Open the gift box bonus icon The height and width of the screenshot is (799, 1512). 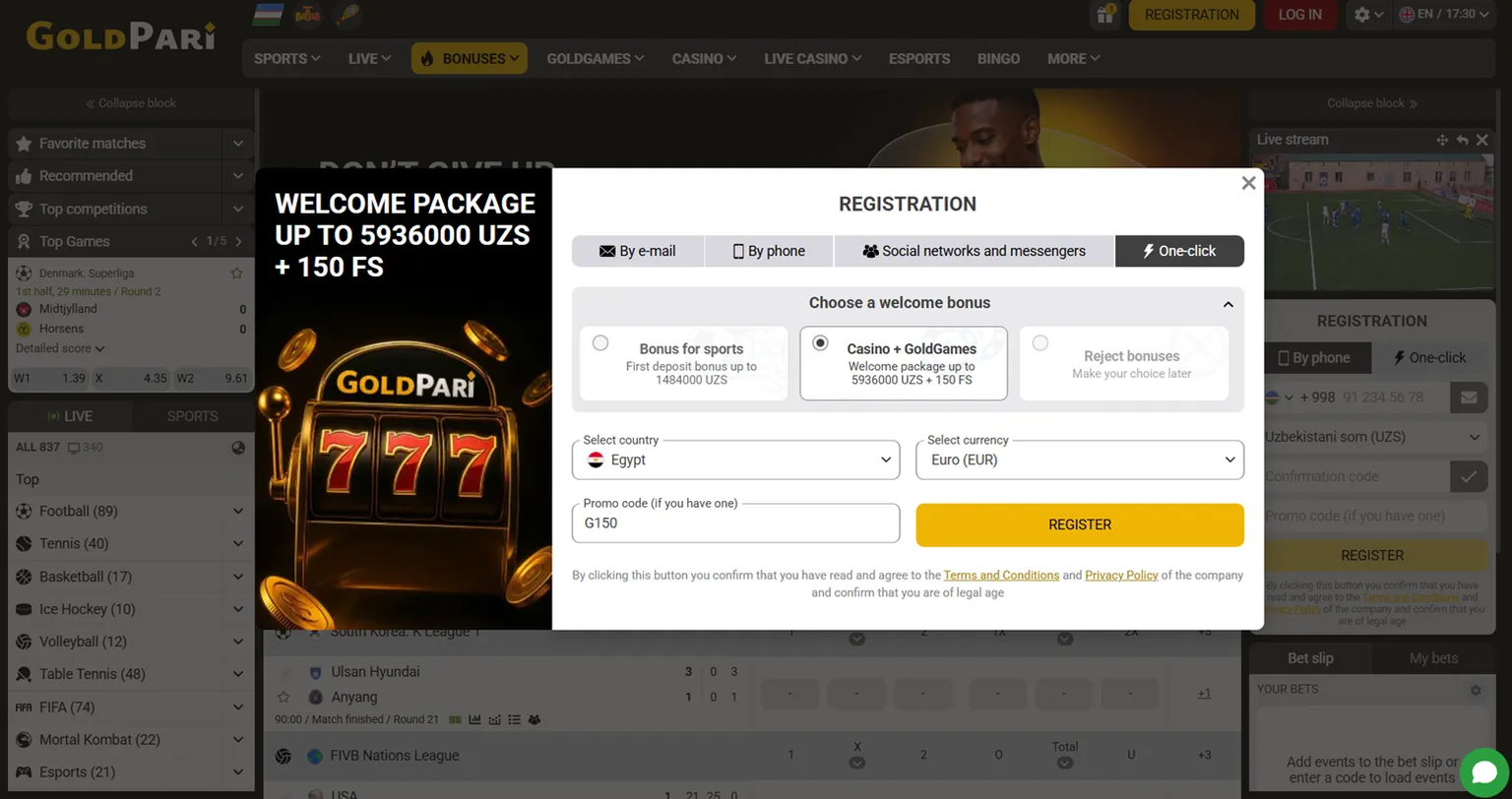(1105, 15)
